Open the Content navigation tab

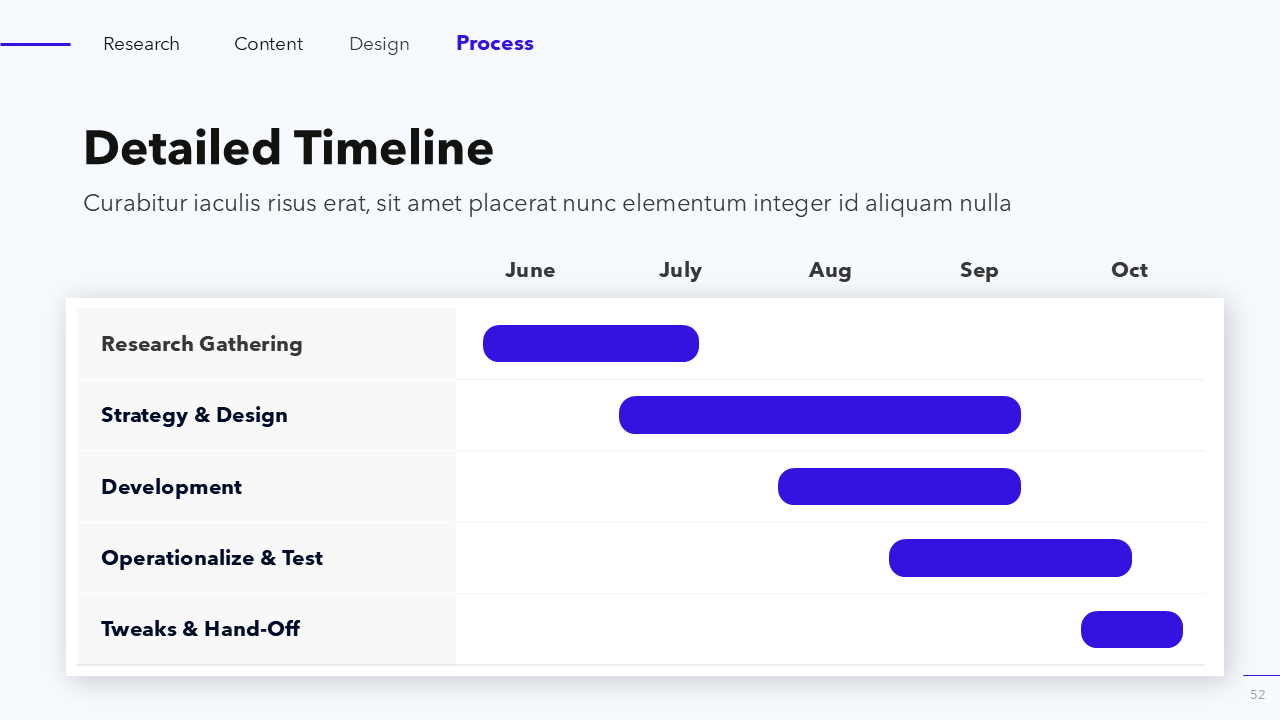click(268, 44)
